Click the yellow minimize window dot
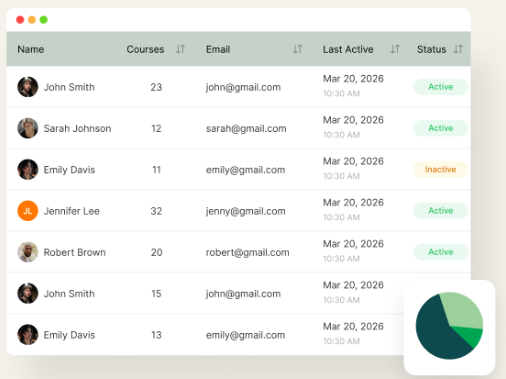This screenshot has height=379, width=506. pos(32,20)
